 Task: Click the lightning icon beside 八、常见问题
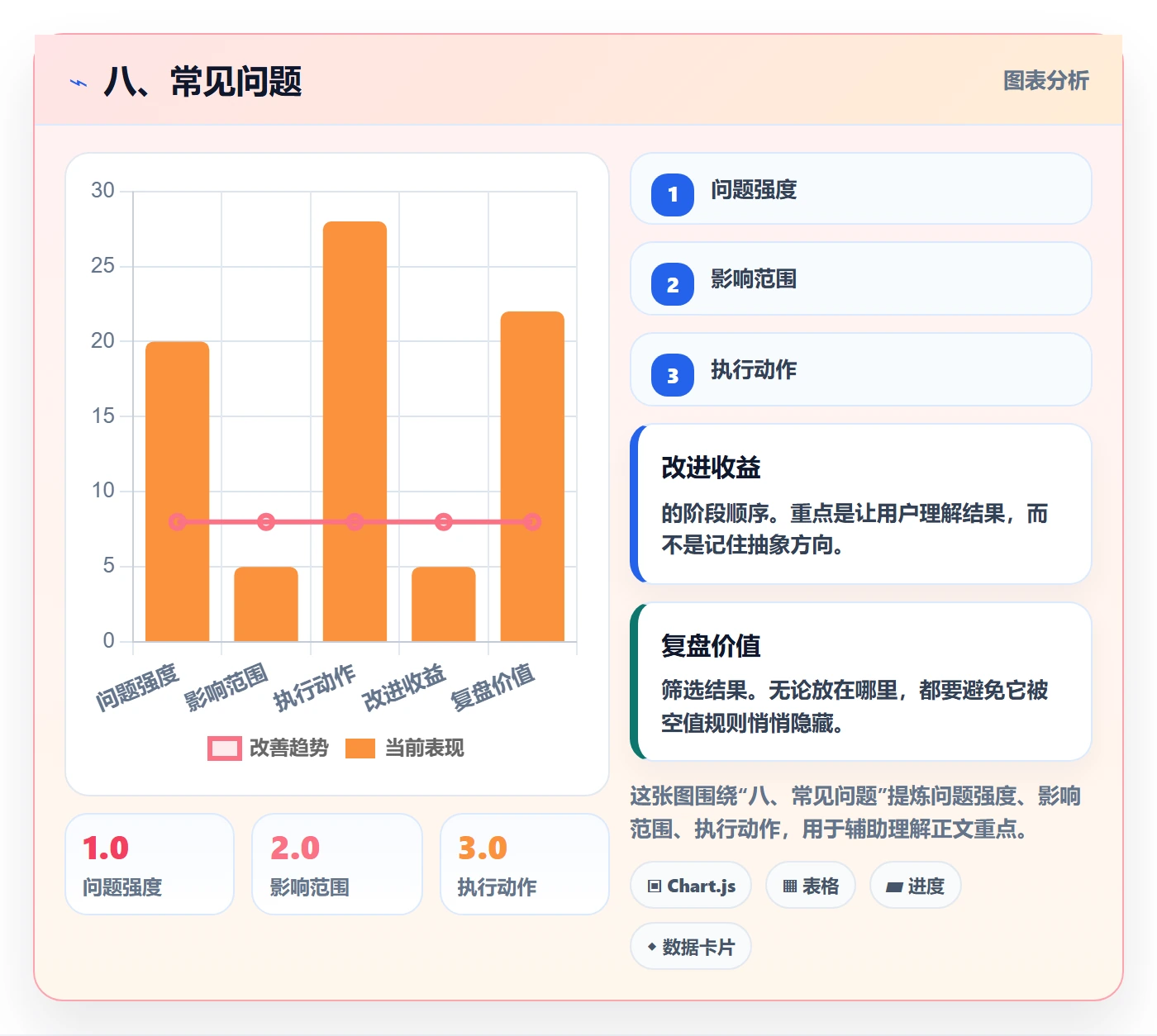click(x=79, y=83)
